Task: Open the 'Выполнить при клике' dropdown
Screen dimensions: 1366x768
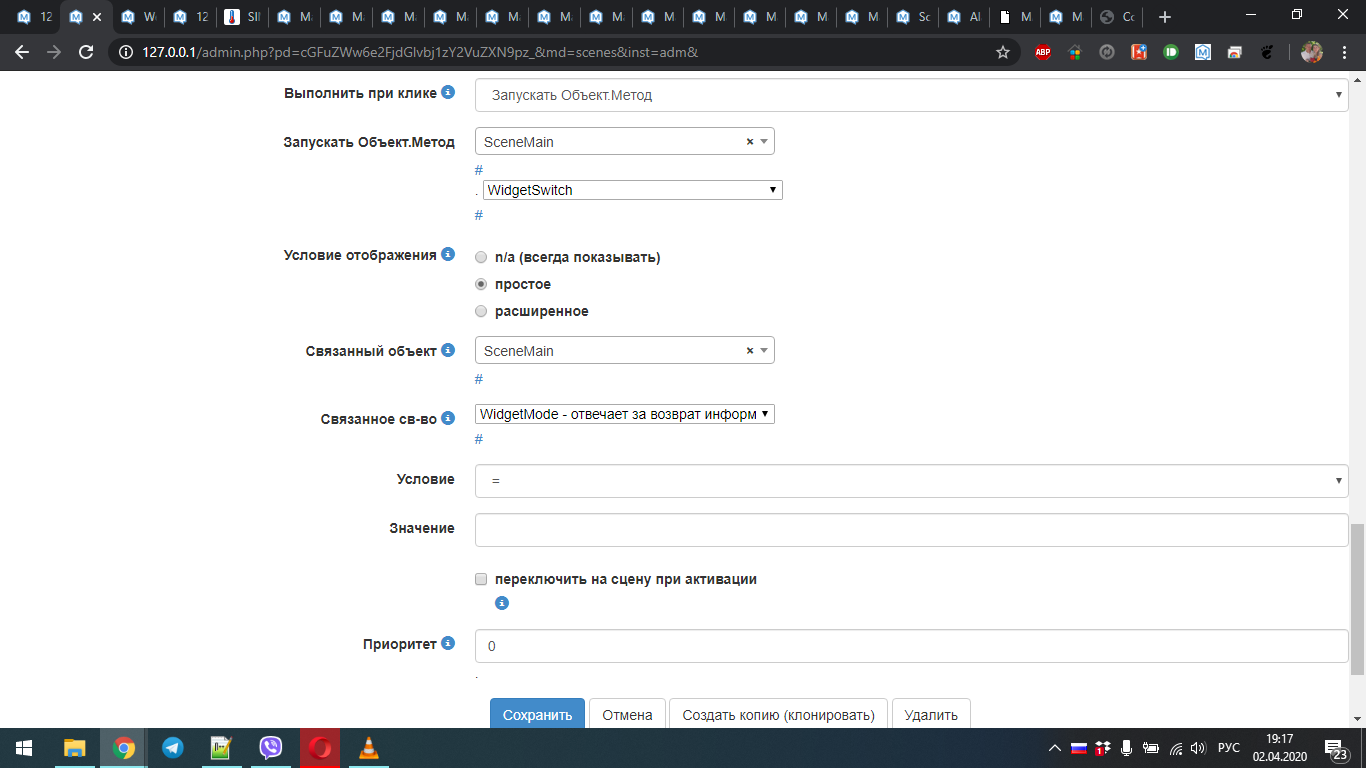Action: coord(911,95)
